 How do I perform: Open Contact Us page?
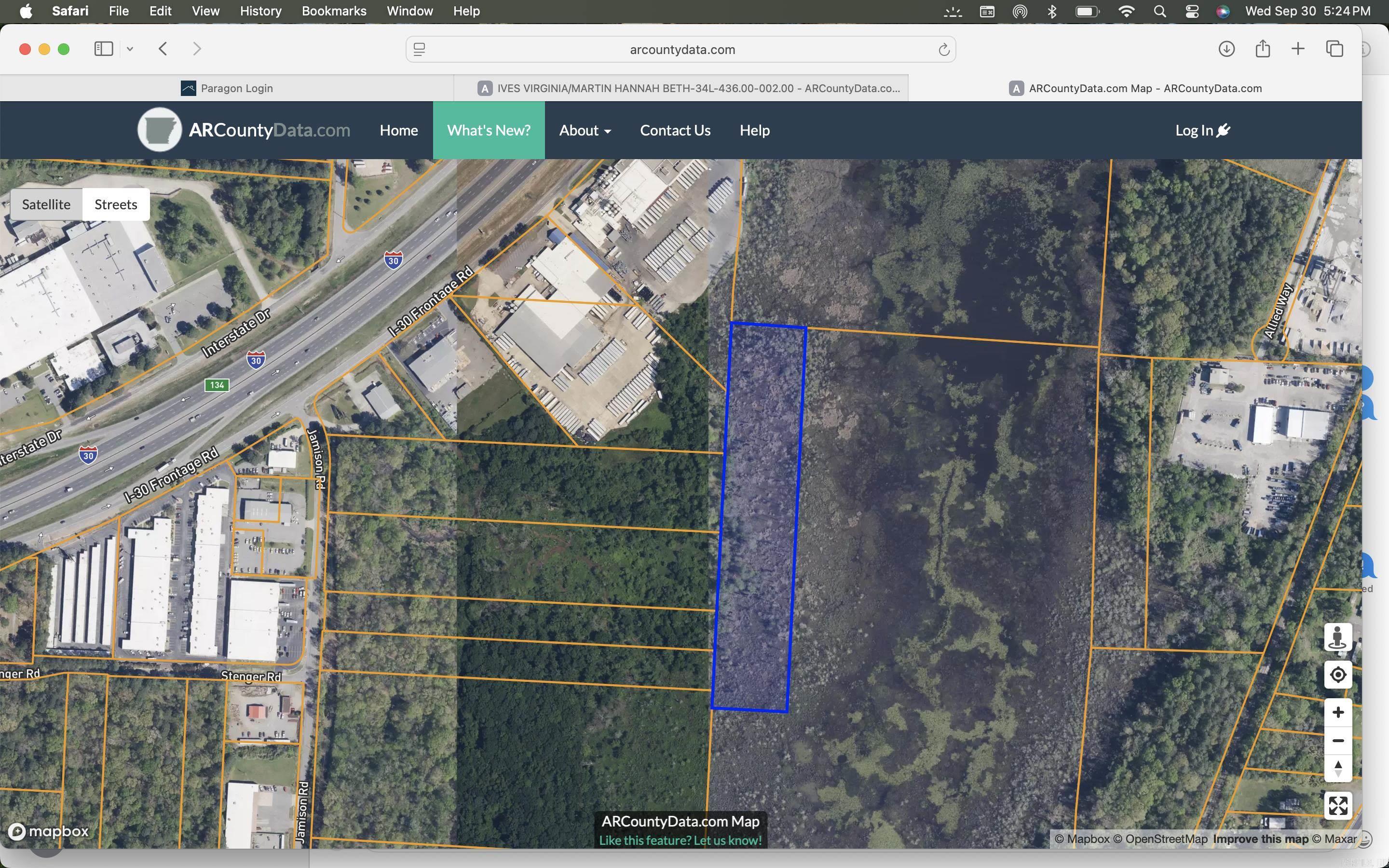[x=675, y=130]
